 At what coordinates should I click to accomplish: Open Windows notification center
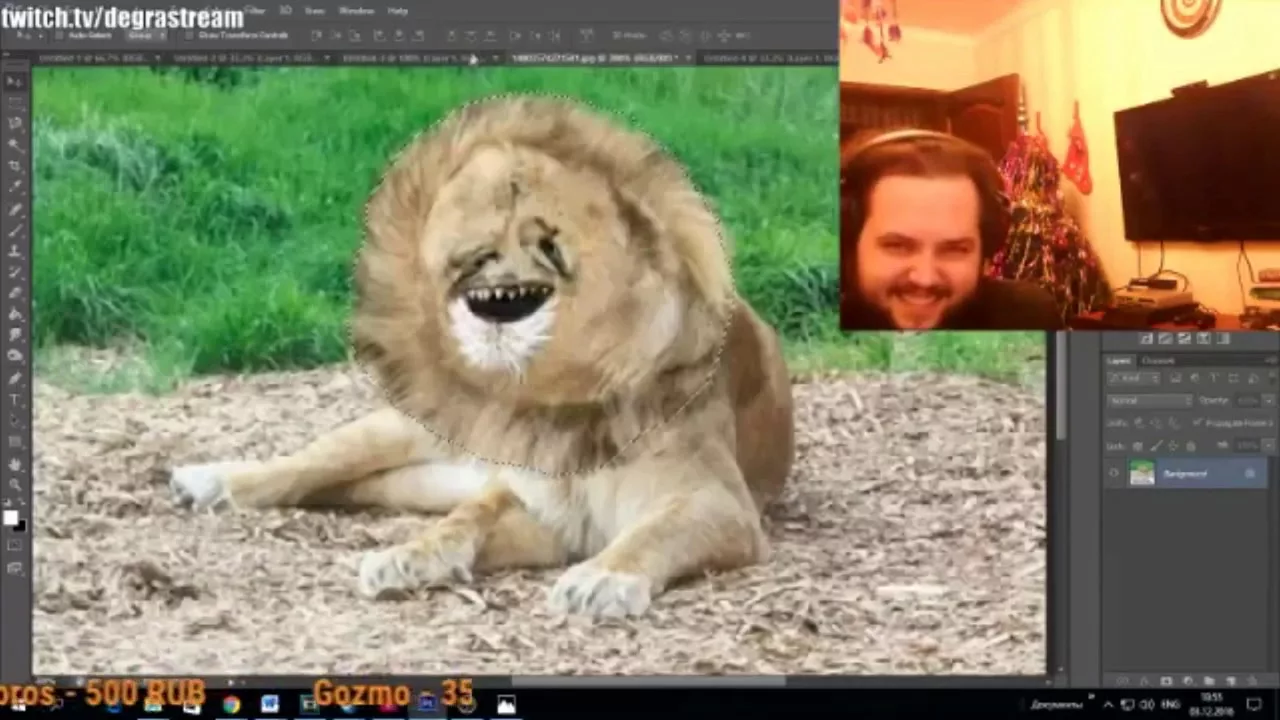(1254, 704)
